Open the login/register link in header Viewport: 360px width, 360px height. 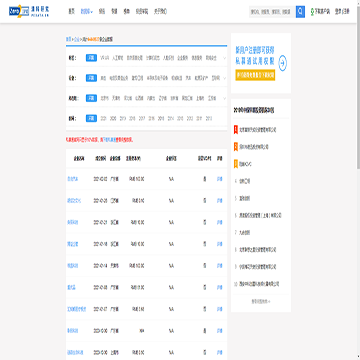(x=342, y=12)
